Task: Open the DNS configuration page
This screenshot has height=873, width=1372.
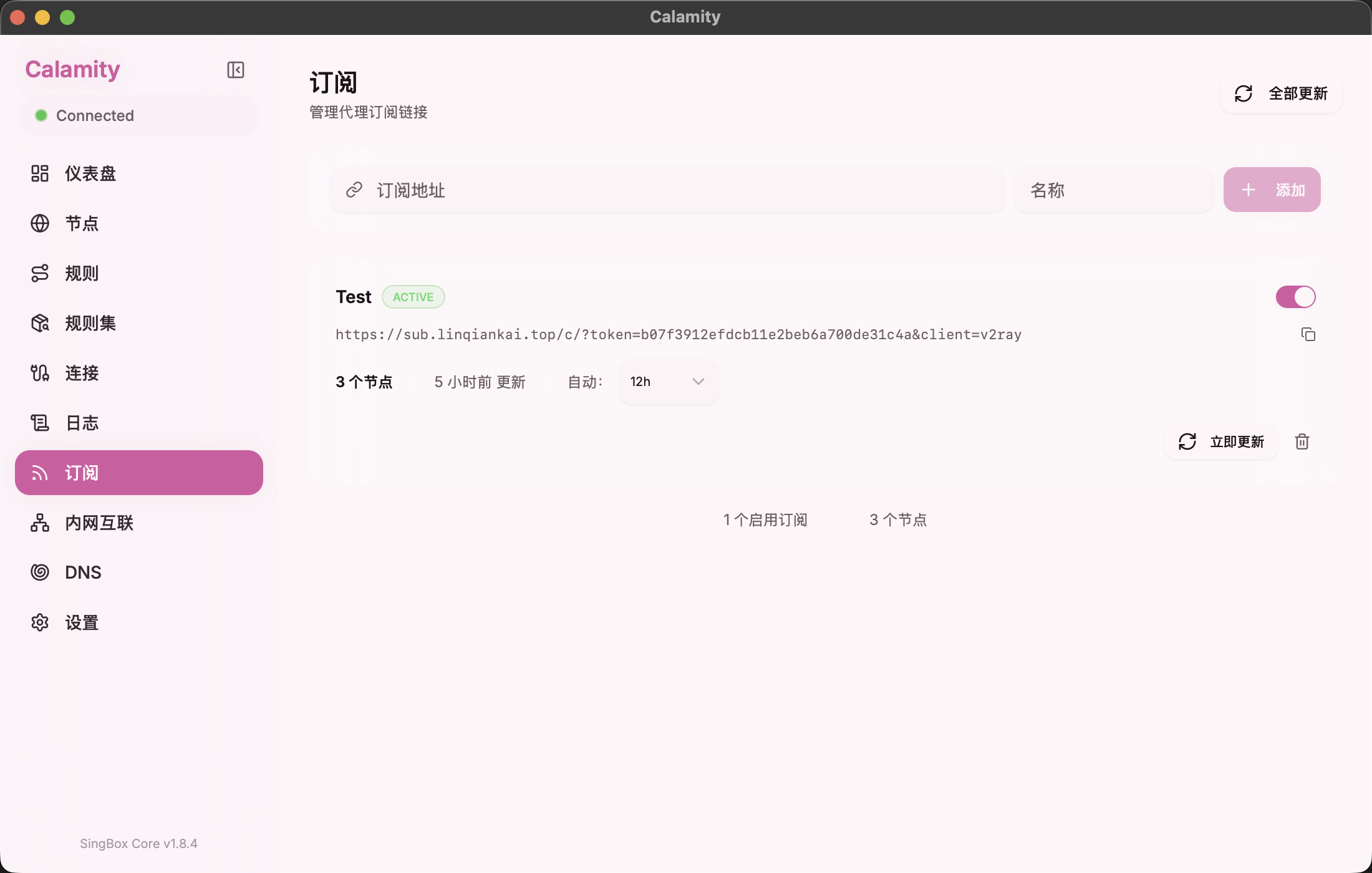Action: [x=83, y=572]
